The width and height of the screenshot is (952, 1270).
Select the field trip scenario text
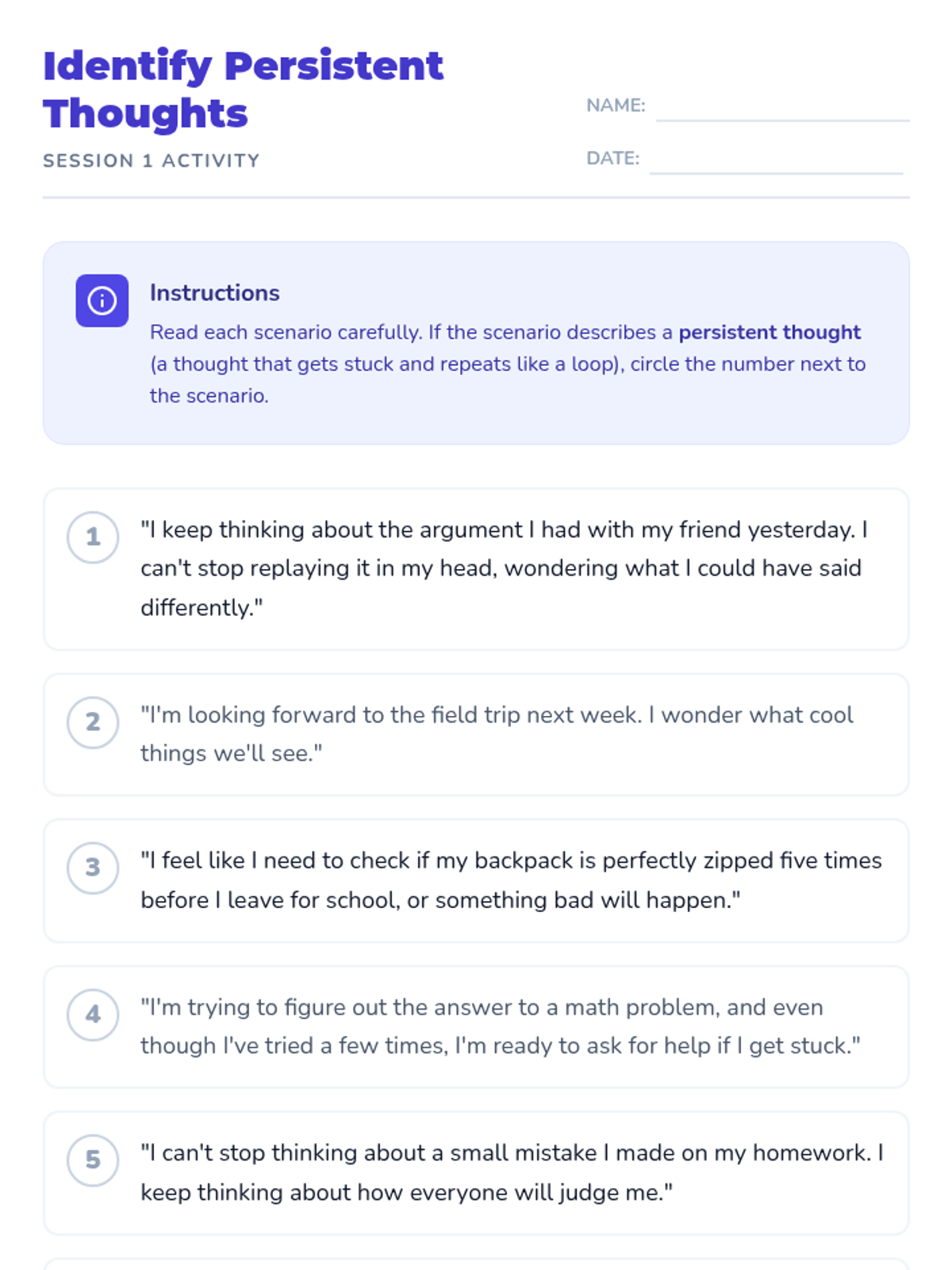coord(497,734)
